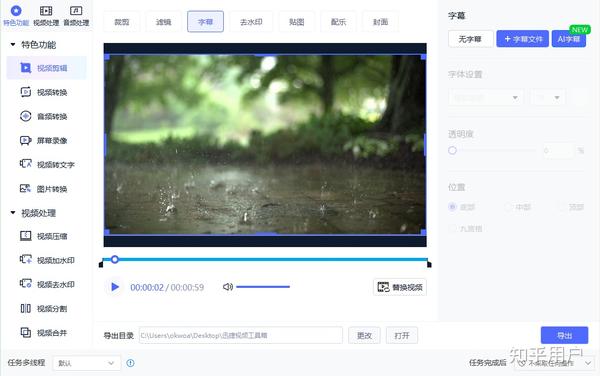Open the 任务多线程 默认 dropdown

click(86, 363)
